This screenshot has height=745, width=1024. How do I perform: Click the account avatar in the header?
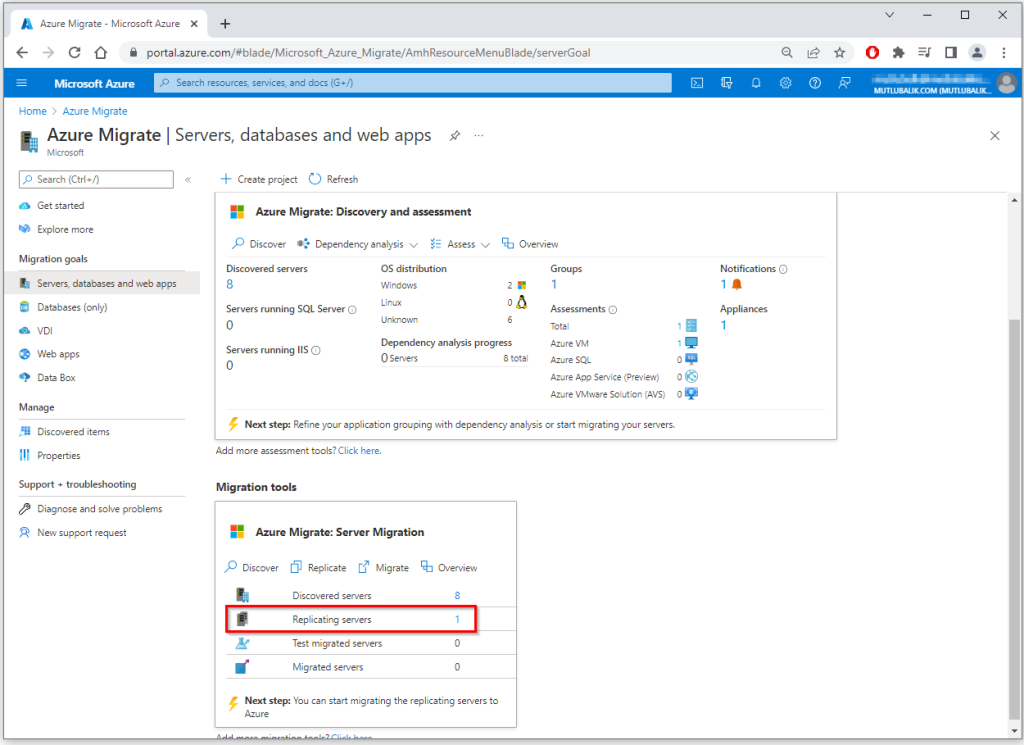(1006, 83)
